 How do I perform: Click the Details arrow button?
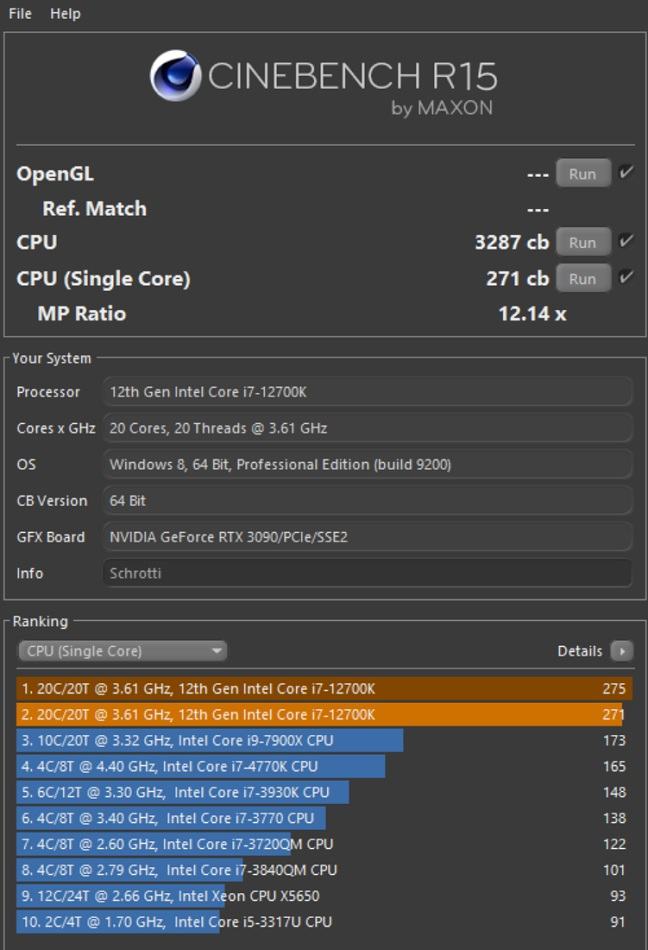coord(622,651)
